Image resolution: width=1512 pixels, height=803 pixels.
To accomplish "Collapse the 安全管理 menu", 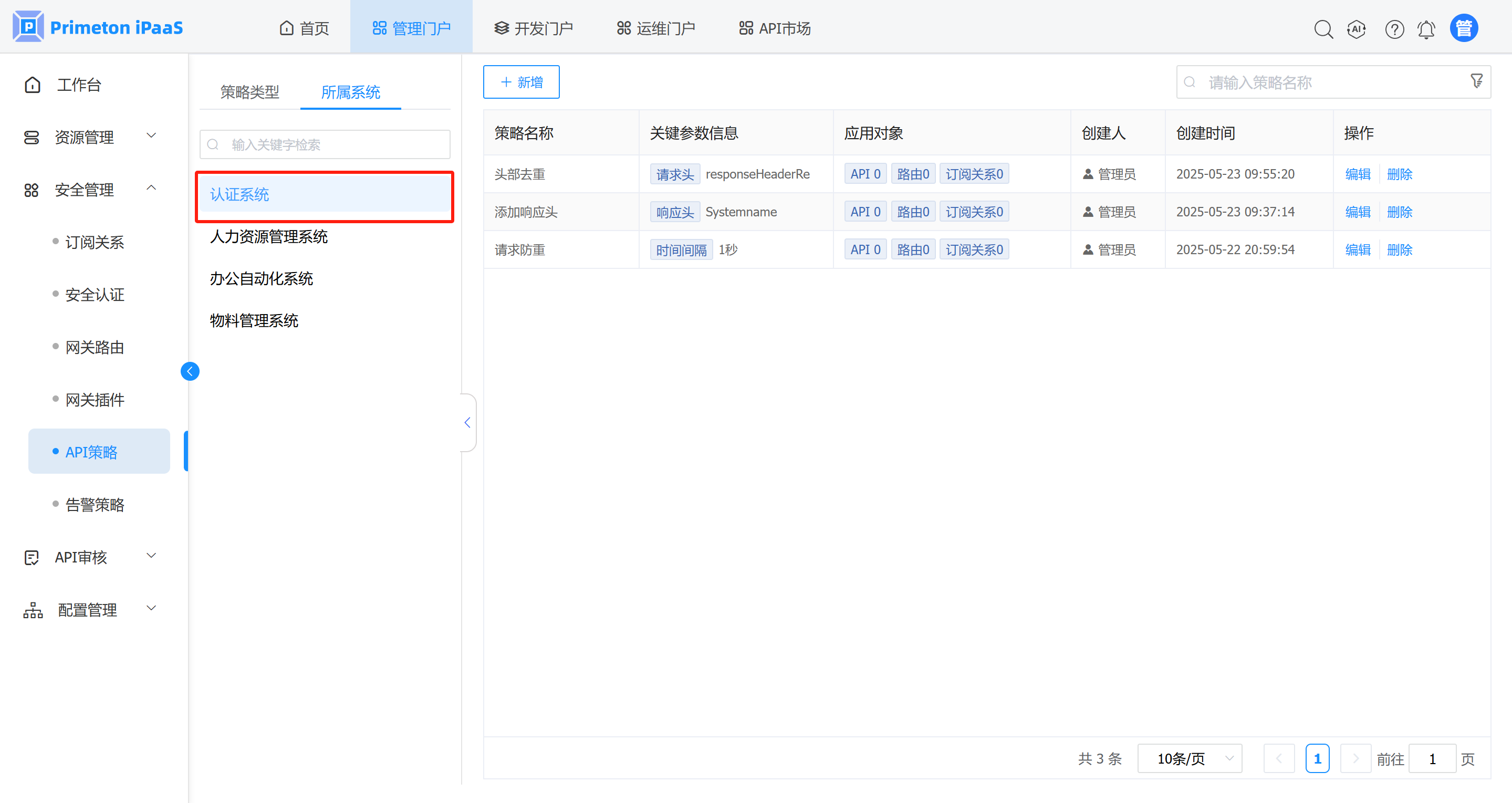I will tap(91, 190).
